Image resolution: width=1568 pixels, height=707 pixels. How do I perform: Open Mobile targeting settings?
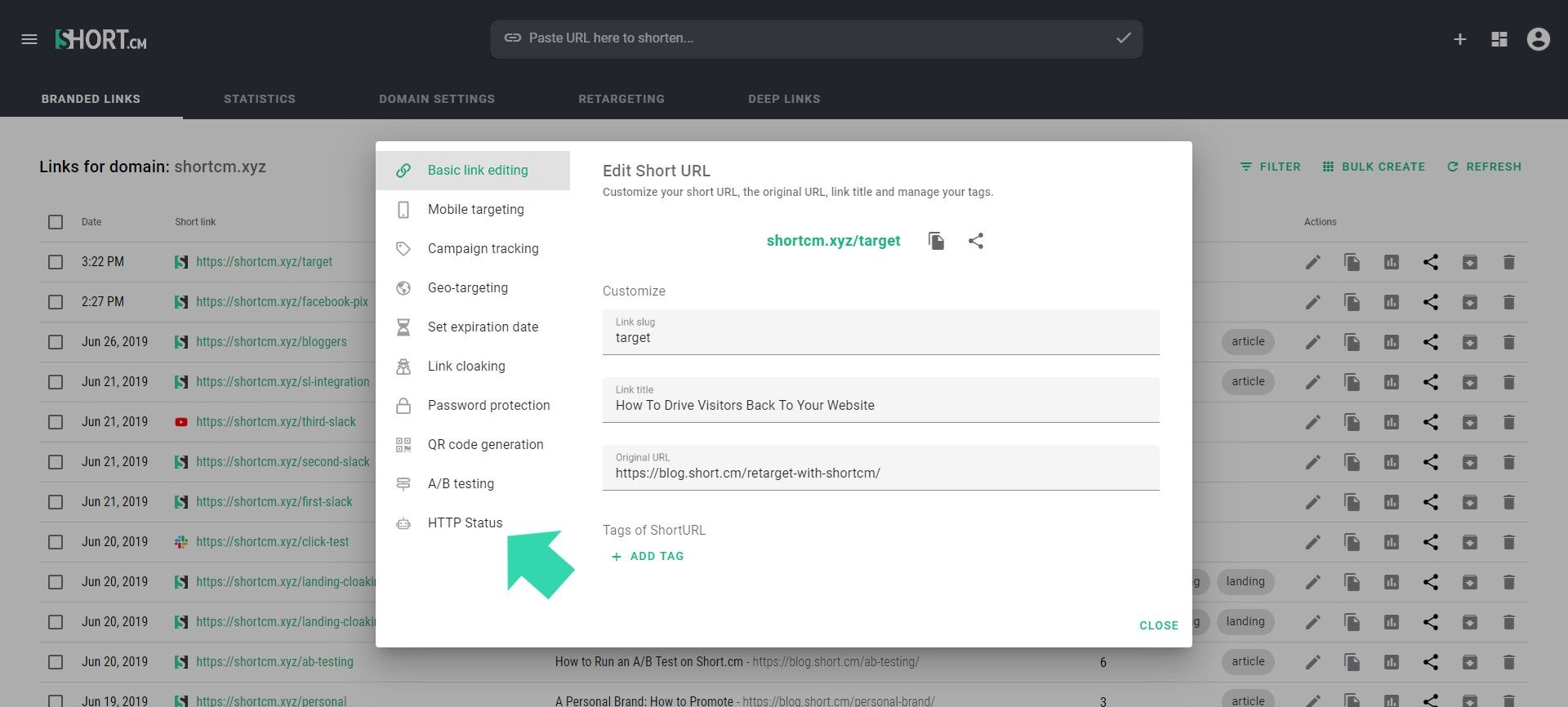473,210
